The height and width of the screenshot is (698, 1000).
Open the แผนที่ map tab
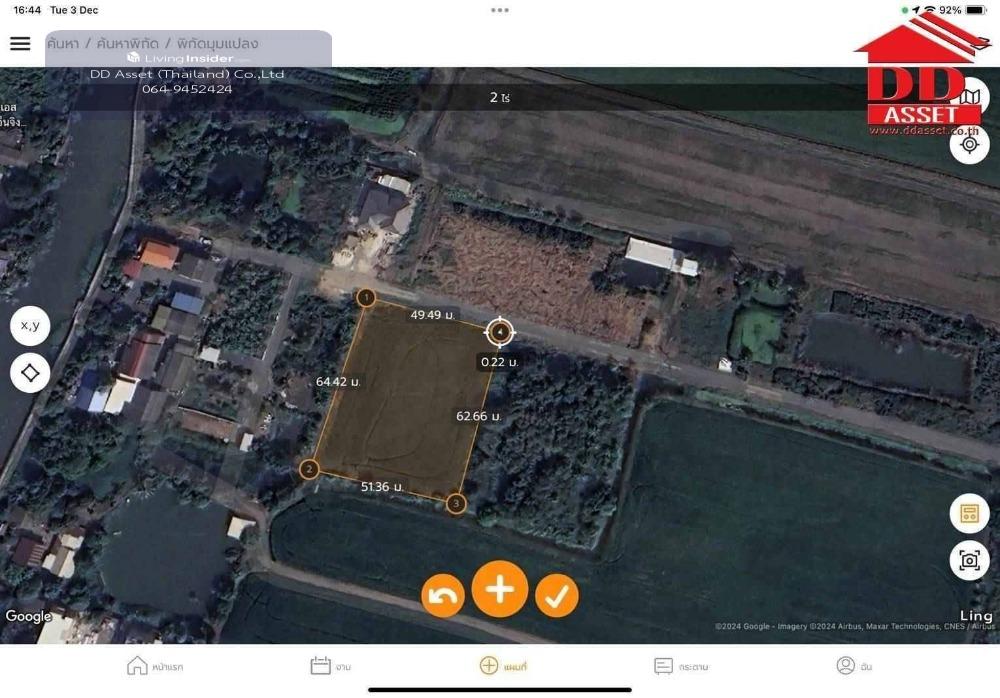(503, 666)
